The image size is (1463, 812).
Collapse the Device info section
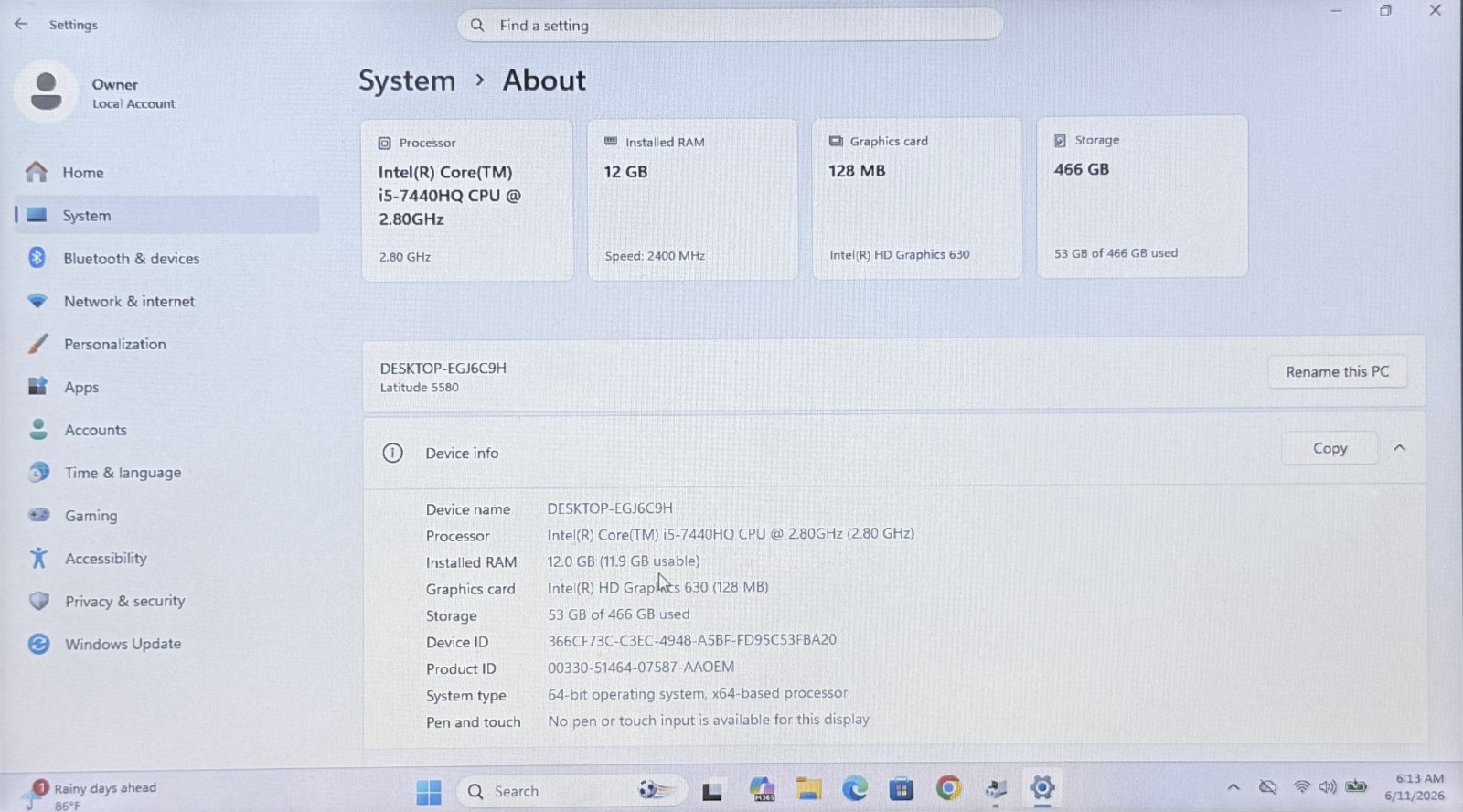(1399, 448)
